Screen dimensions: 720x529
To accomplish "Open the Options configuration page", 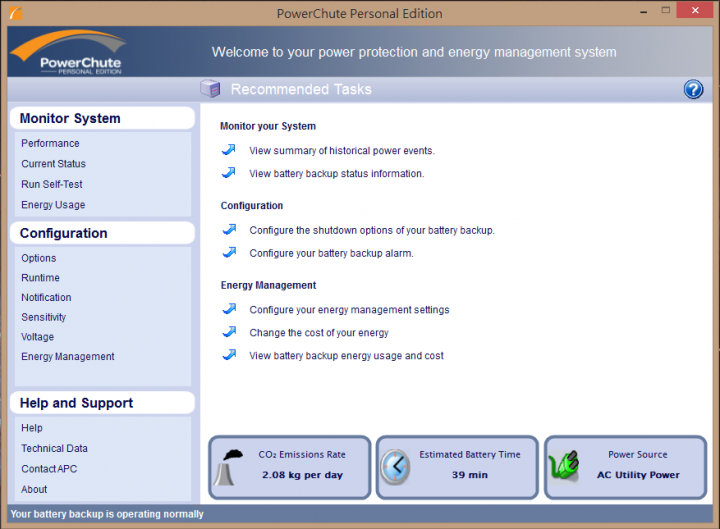I will pos(39,258).
